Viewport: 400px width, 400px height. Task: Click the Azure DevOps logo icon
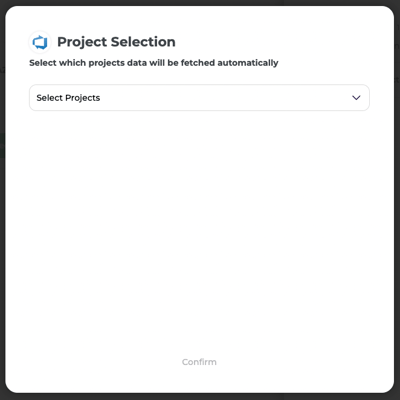(x=40, y=42)
